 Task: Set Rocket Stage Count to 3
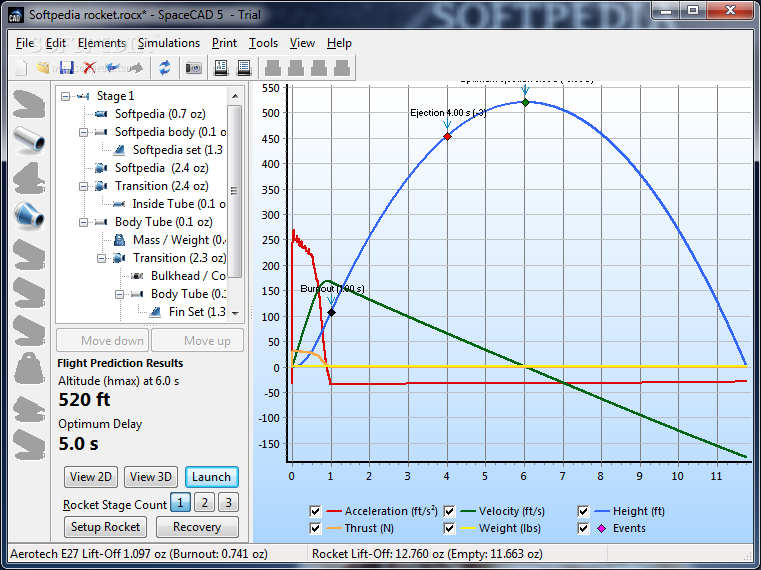(228, 503)
